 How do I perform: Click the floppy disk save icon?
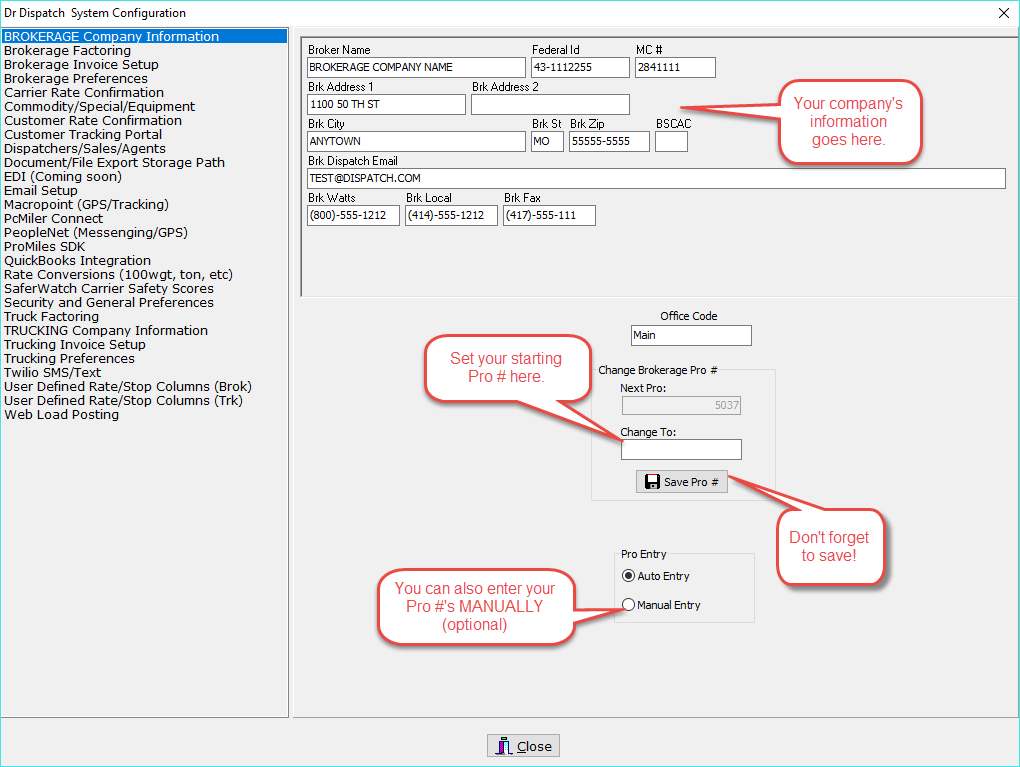coord(652,481)
